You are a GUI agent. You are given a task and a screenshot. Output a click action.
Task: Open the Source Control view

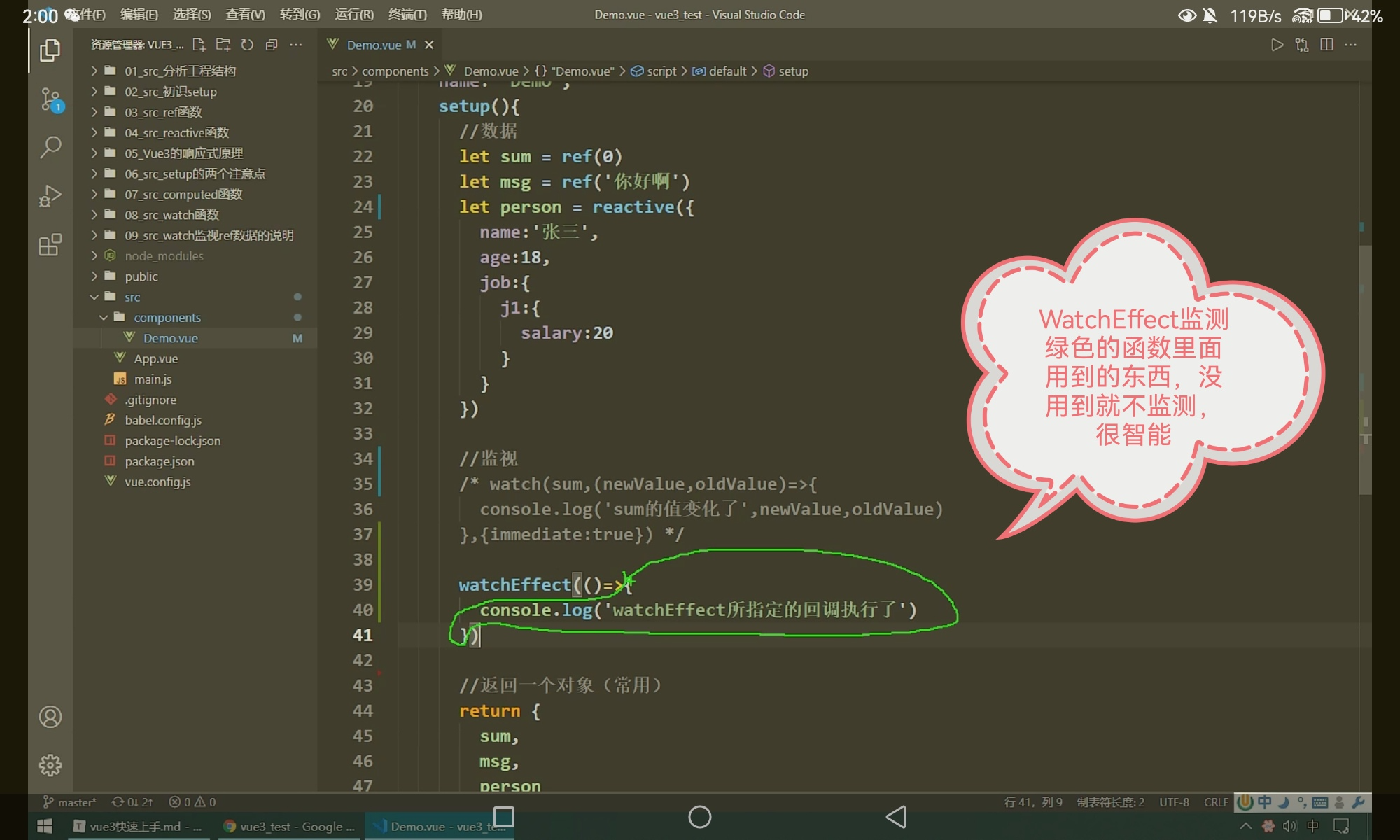tap(50, 99)
